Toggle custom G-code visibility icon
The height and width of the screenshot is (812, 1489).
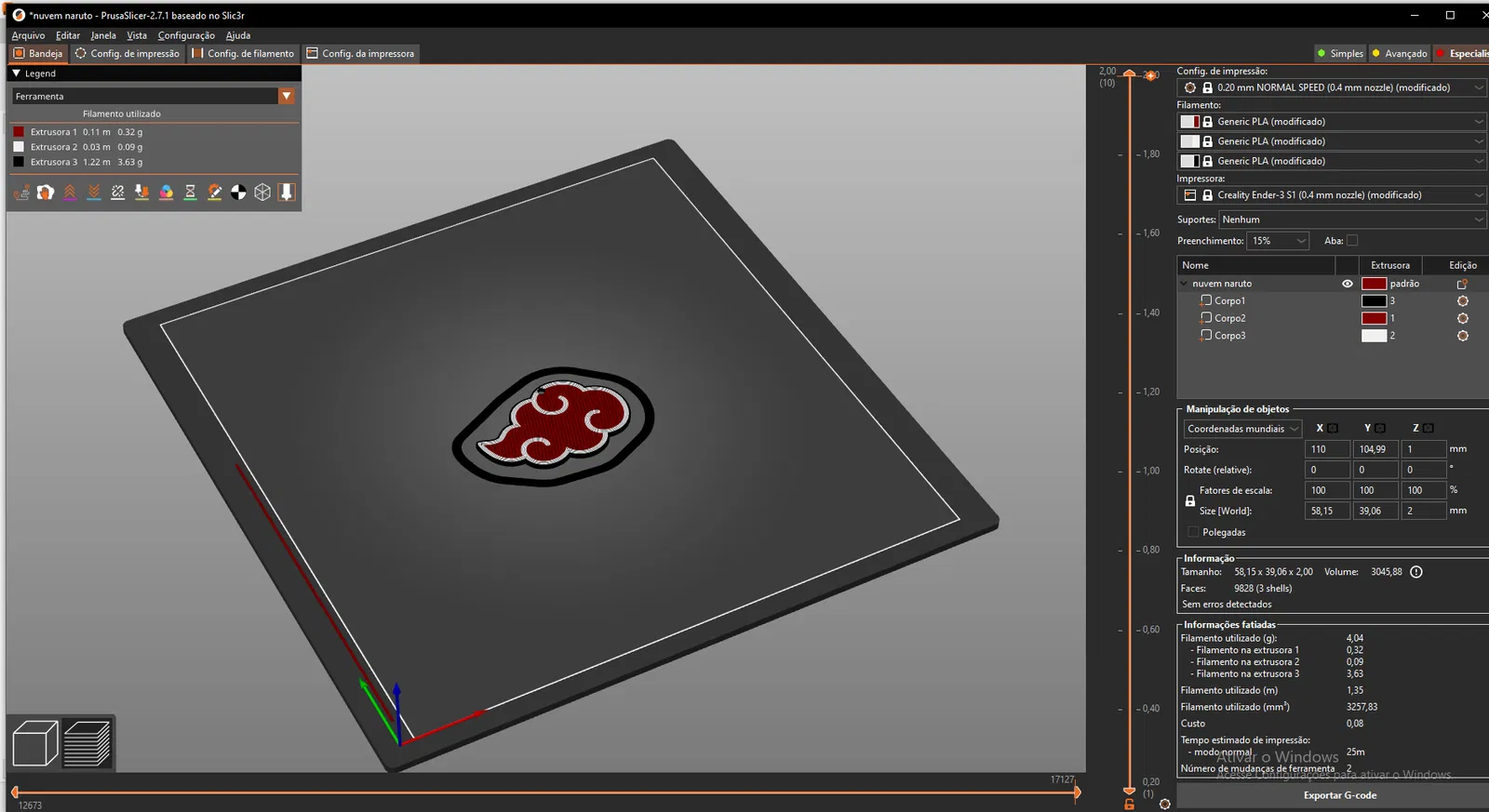tap(215, 192)
